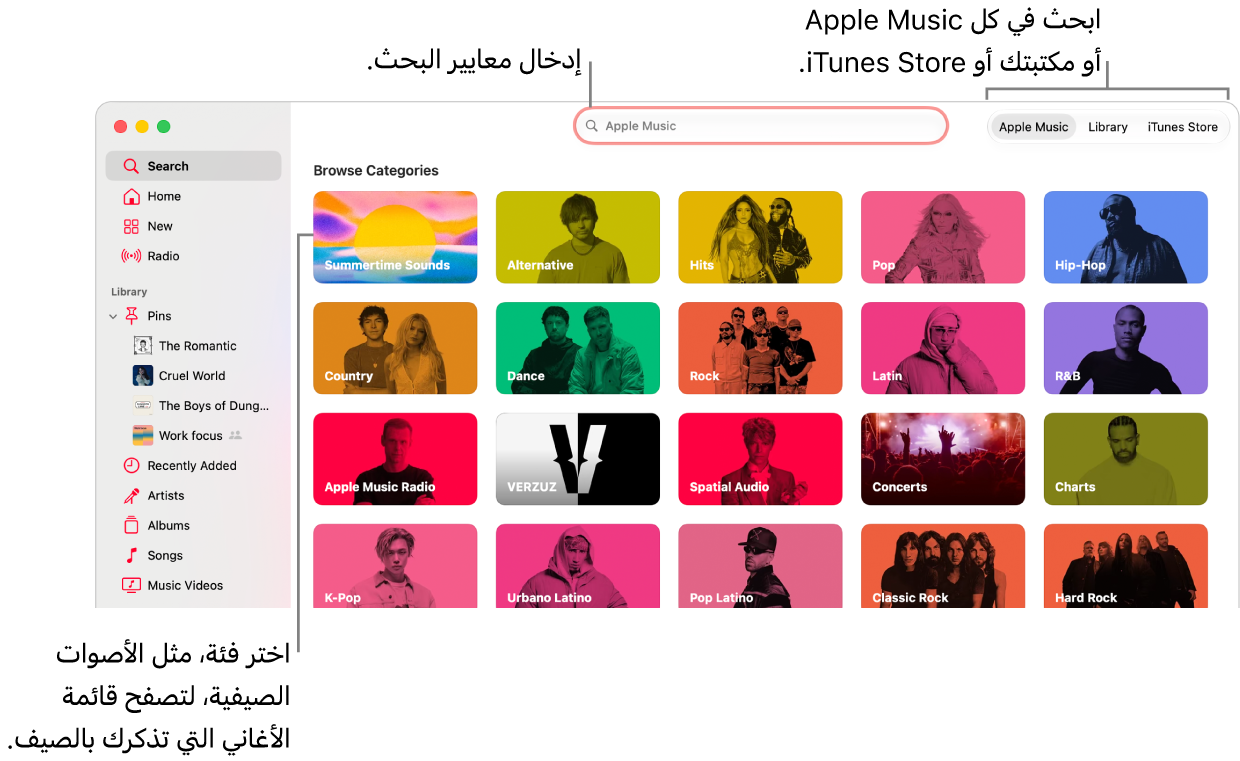Click Cruel World album artwork icon
The width and height of the screenshot is (1240, 761).
click(143, 376)
